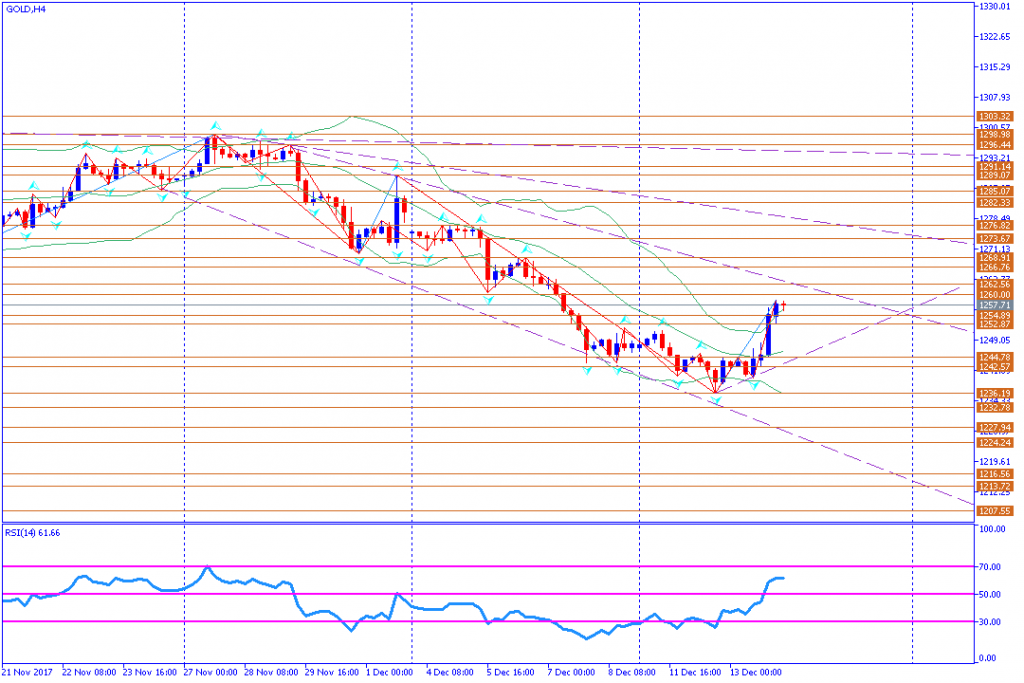The width and height of the screenshot is (1024, 683).
Task: Click the 1244.78 price level tag
Action: (995, 357)
